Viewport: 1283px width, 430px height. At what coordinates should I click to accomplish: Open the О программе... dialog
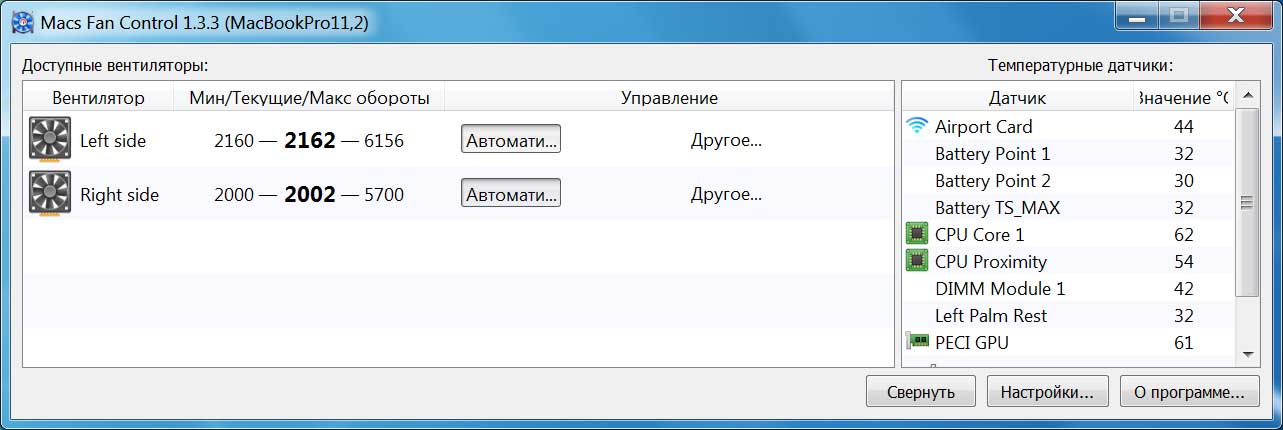(1189, 392)
